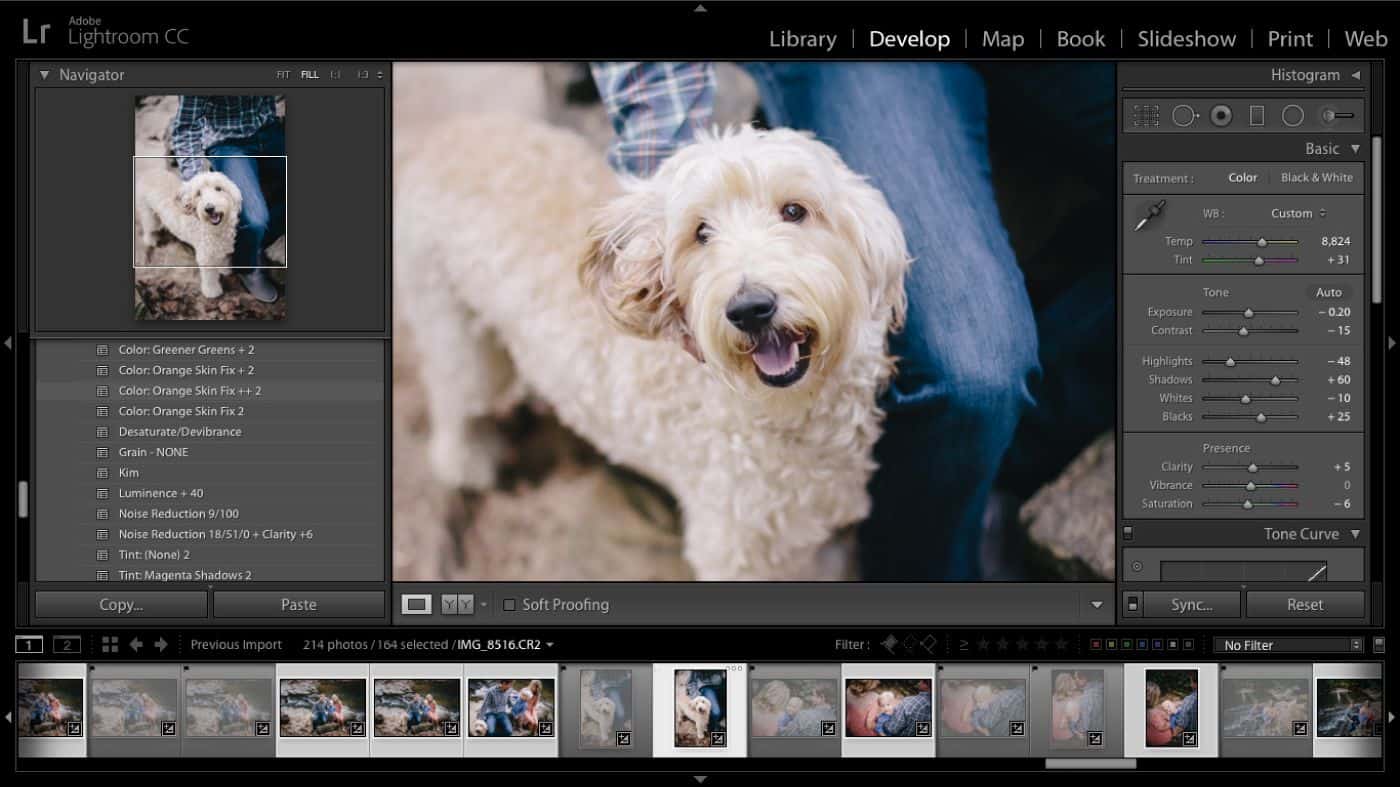Go forward with the right arrow

tap(160, 645)
